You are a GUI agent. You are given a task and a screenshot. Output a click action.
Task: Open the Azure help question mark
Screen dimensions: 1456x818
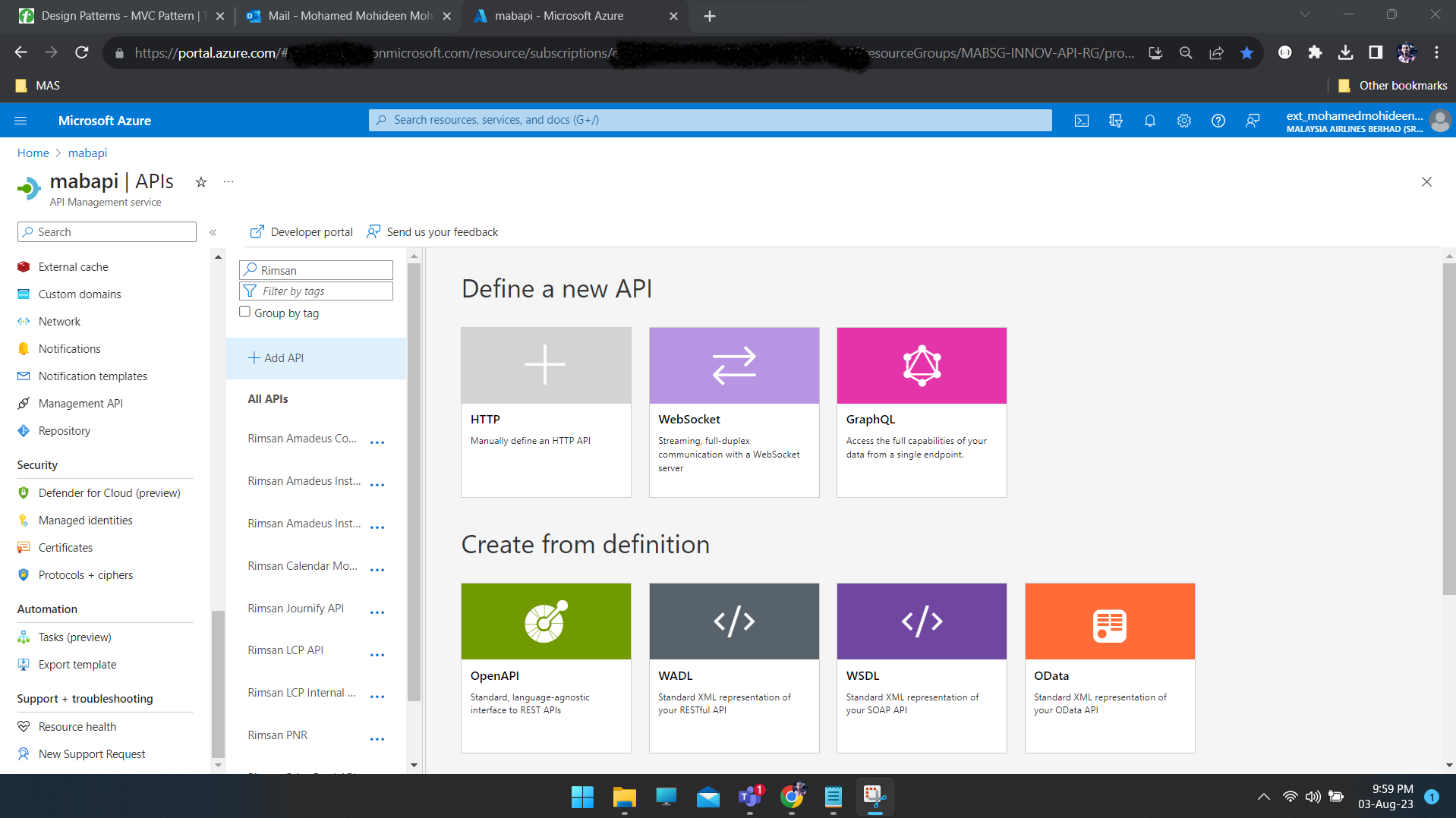click(x=1218, y=121)
